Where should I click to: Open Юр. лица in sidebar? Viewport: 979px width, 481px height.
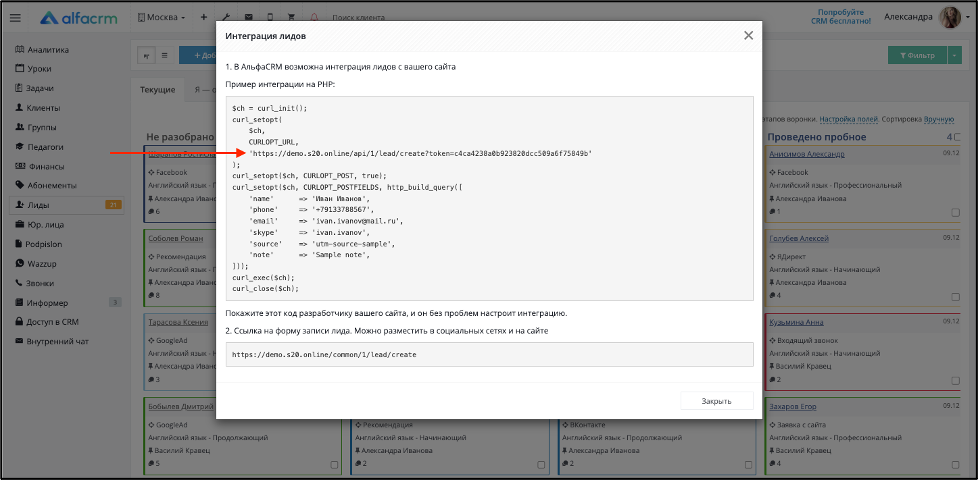click(x=39, y=224)
